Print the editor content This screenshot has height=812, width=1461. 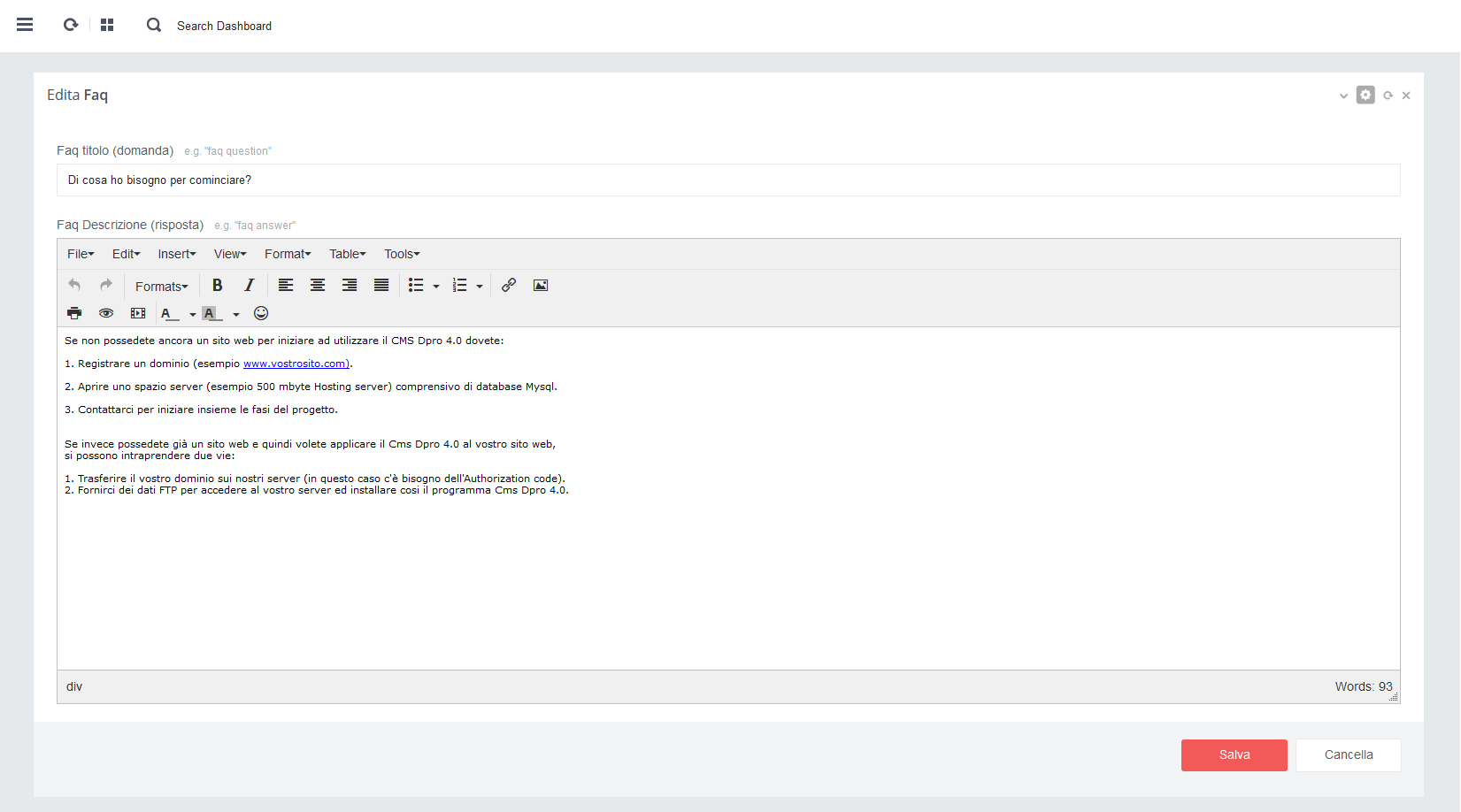click(x=74, y=313)
